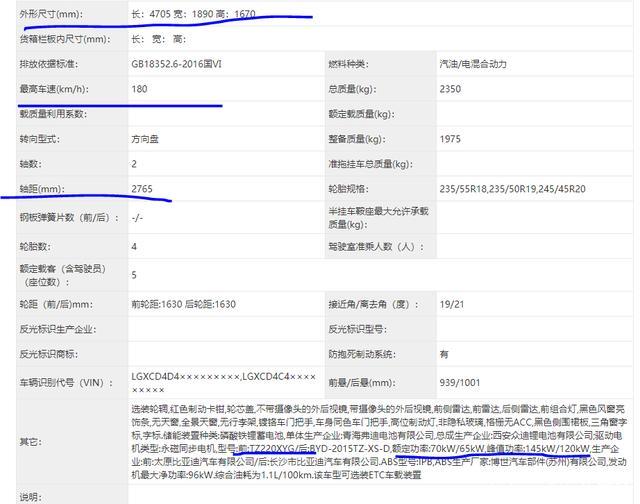Click peak power text 峰值功率:145kW/120kW
Viewport: 640px width, 504px height.
click(538, 448)
